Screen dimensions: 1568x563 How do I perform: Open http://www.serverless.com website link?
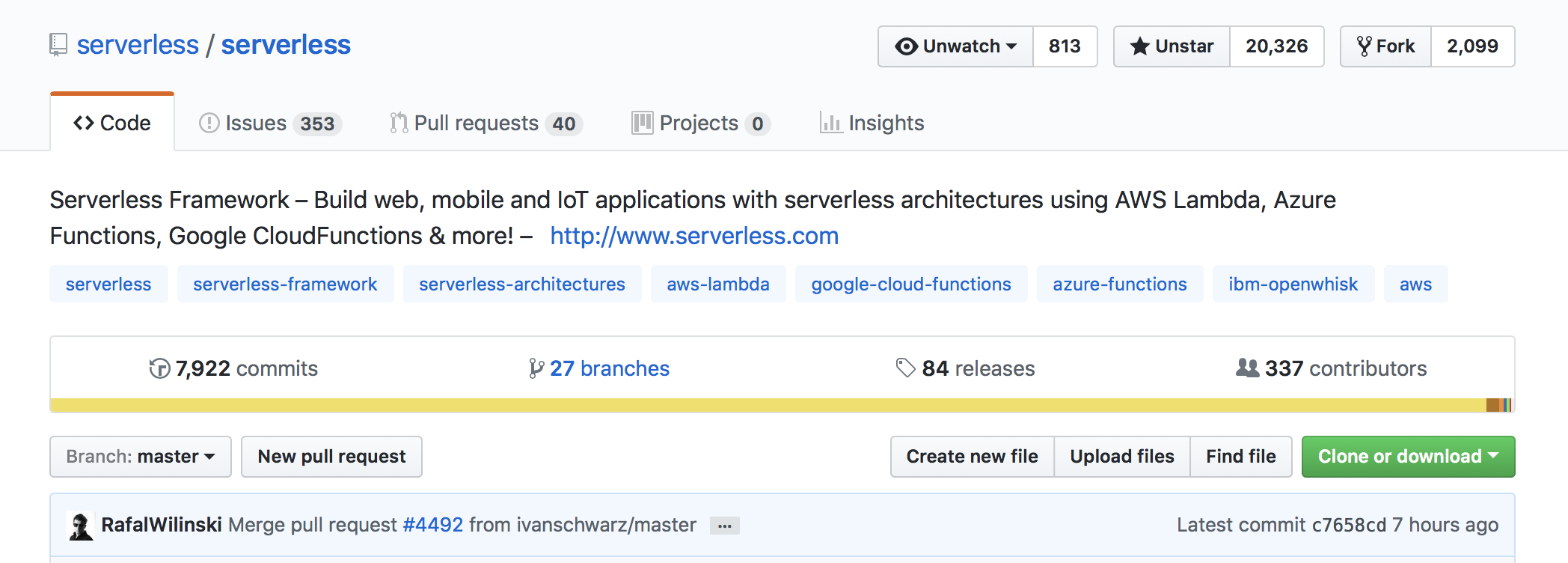[x=694, y=236]
